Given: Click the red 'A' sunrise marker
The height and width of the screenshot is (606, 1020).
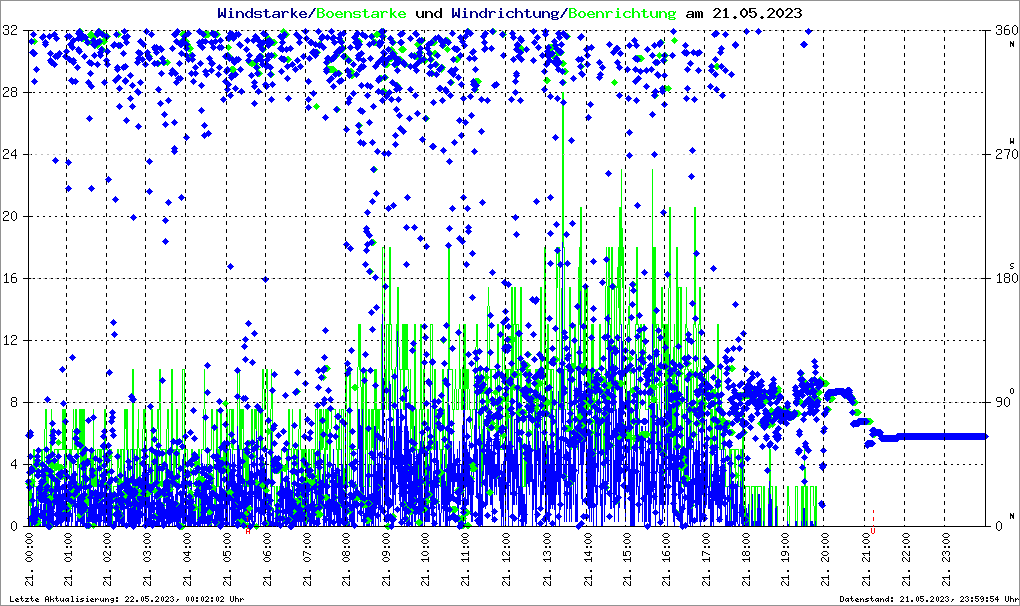Looking at the screenshot, I should [x=248, y=531].
